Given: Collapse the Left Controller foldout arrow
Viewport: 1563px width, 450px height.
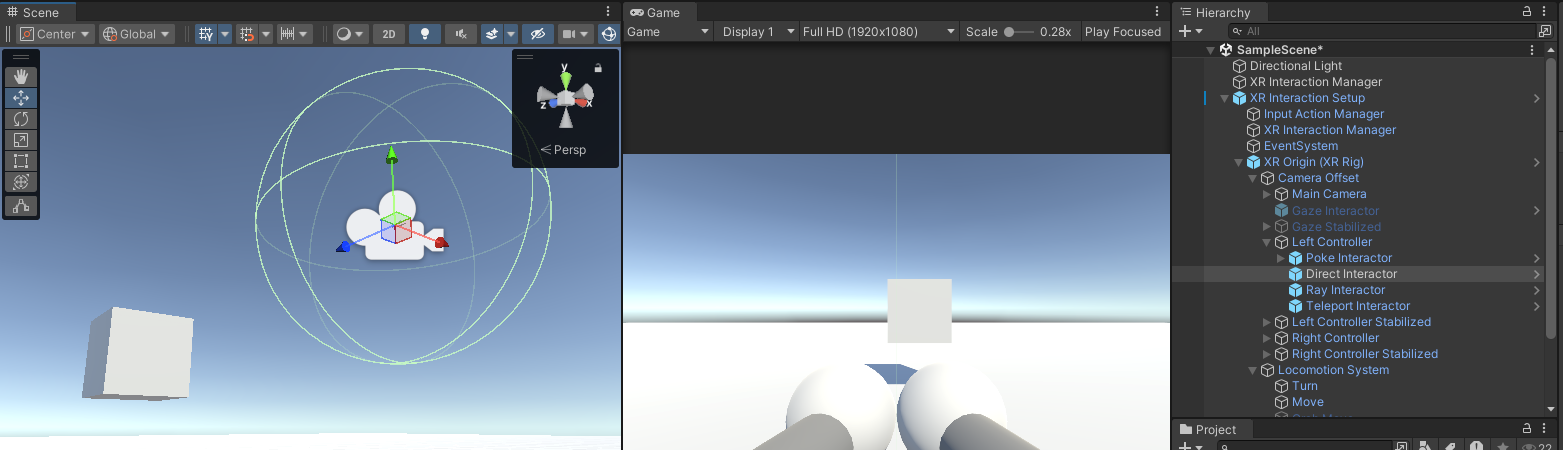Looking at the screenshot, I should pos(1266,242).
